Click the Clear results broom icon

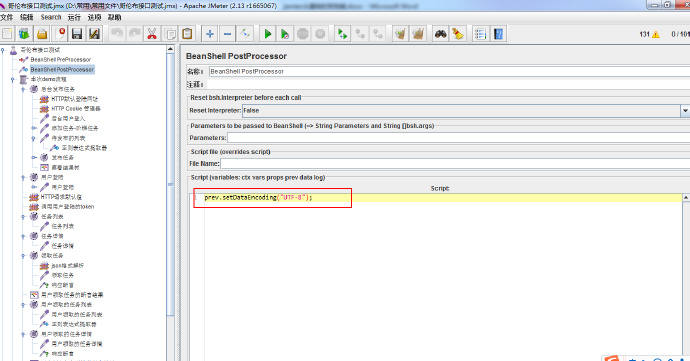coord(400,34)
